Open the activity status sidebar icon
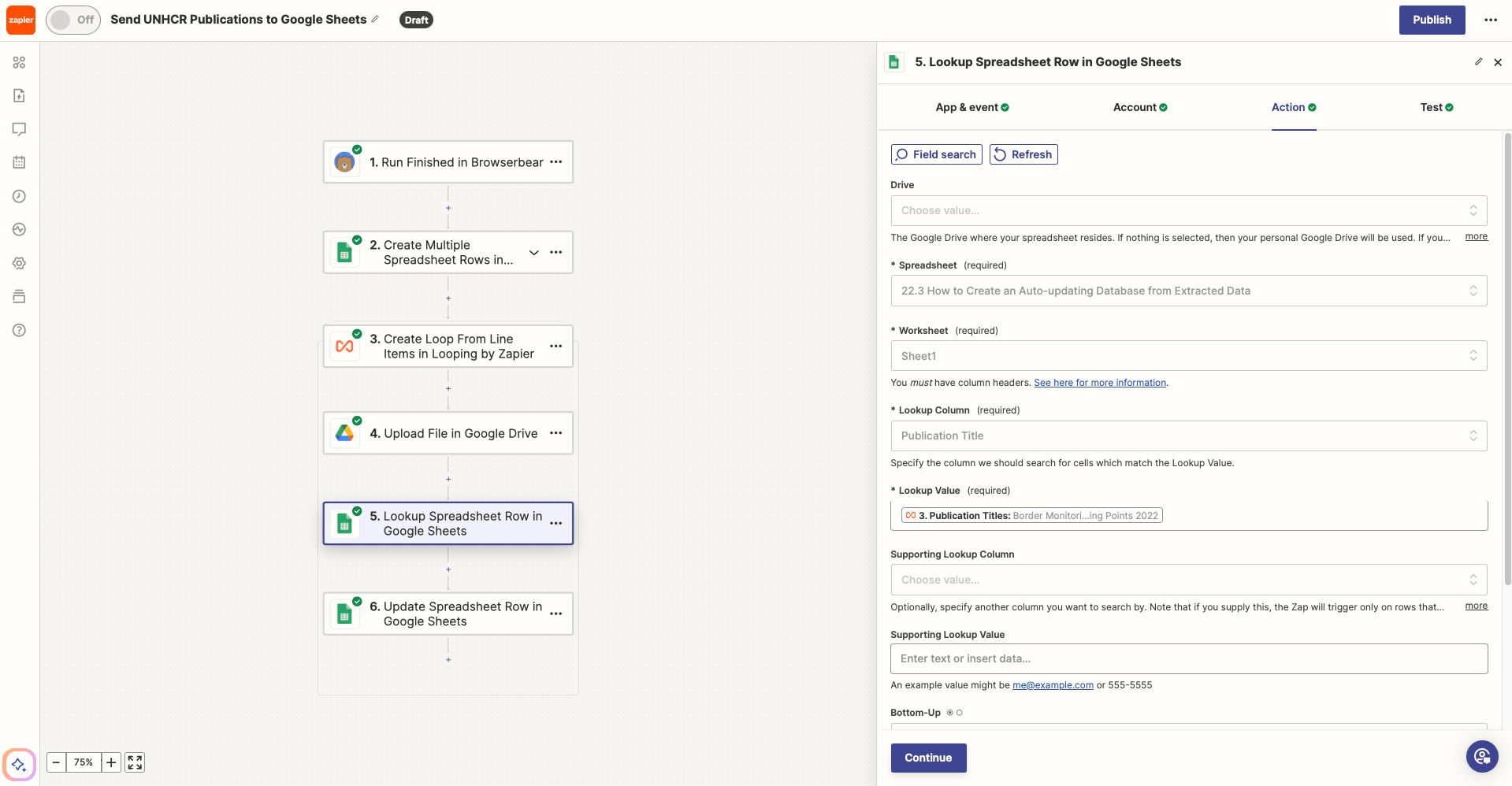1512x786 pixels. point(20,229)
